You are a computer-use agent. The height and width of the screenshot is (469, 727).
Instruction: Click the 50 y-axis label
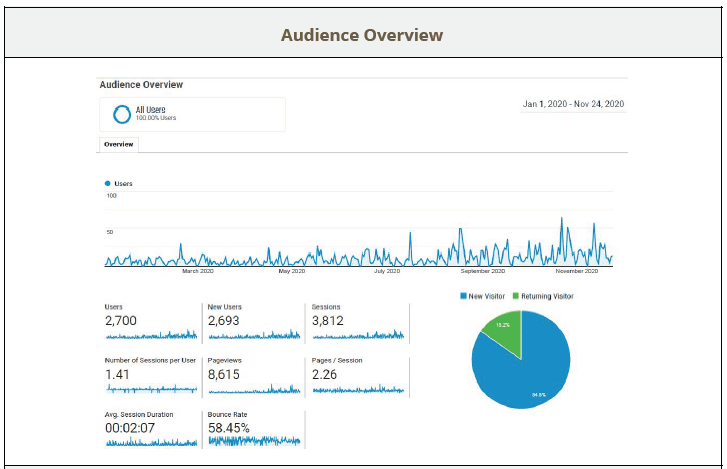pos(110,232)
